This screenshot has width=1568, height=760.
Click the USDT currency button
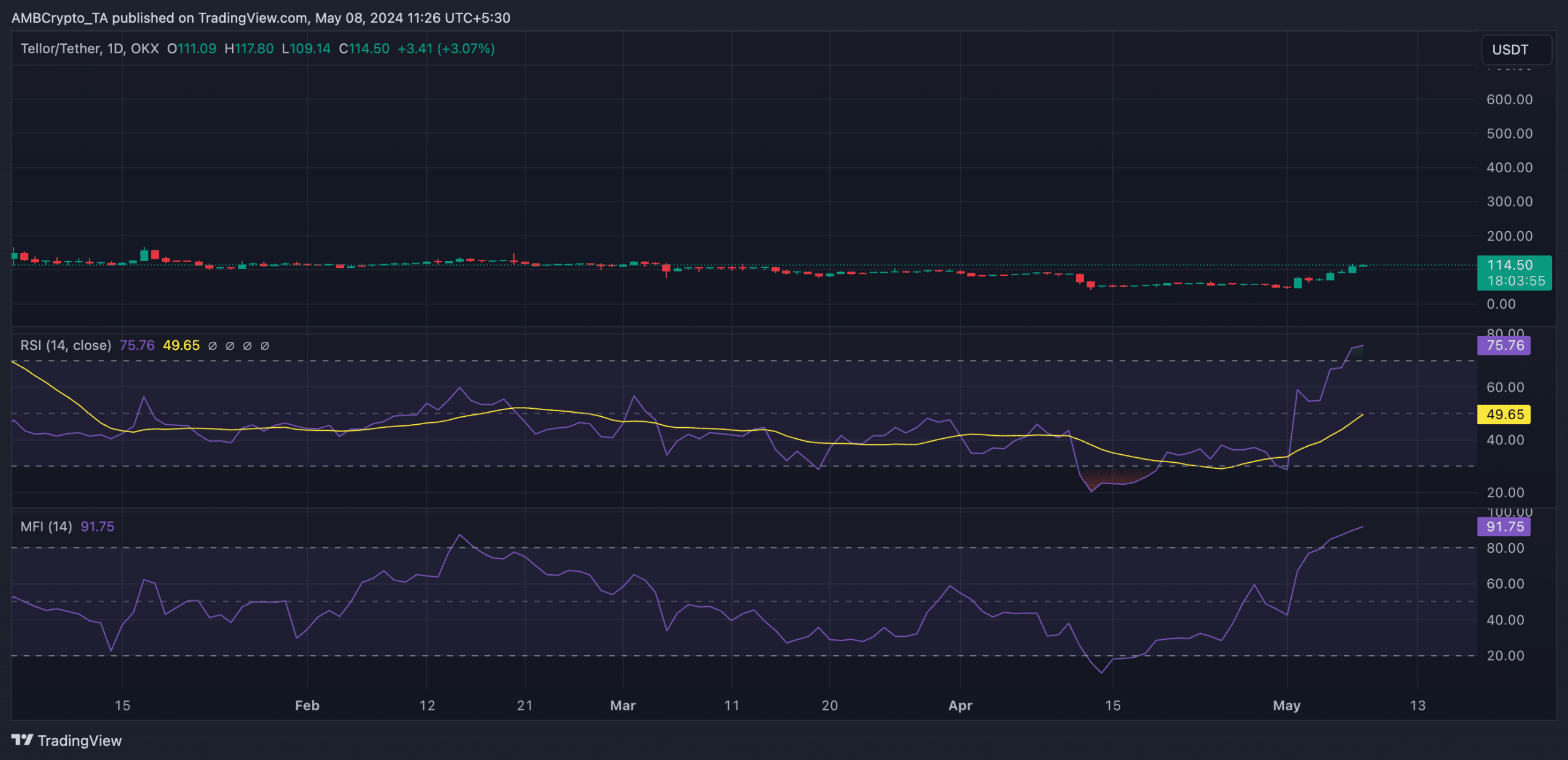(1516, 50)
